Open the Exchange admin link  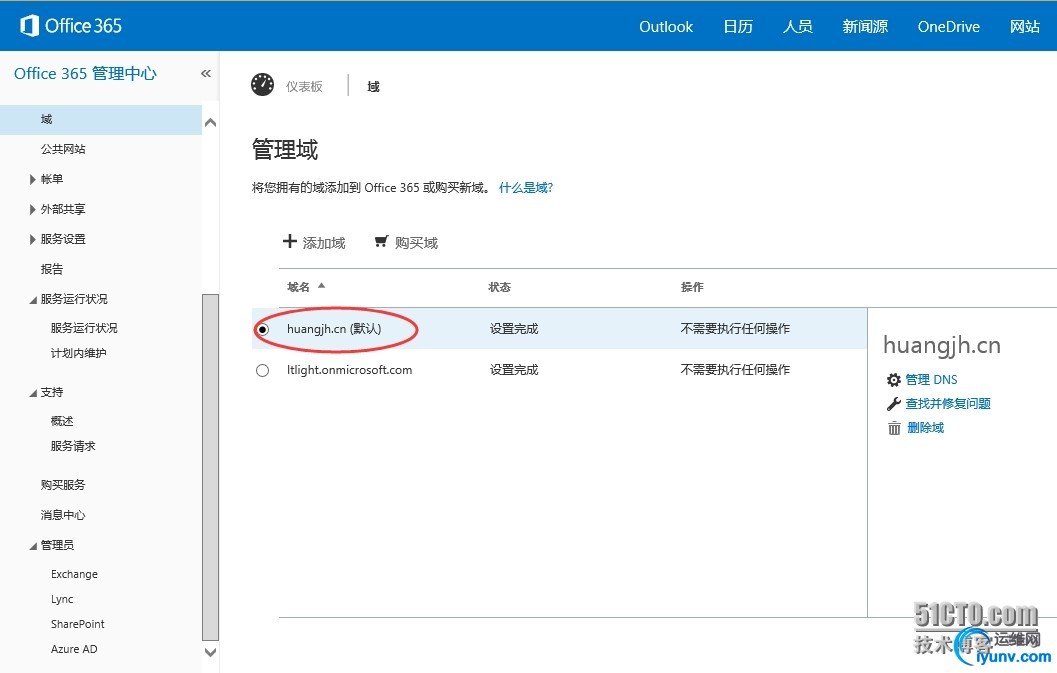[74, 574]
